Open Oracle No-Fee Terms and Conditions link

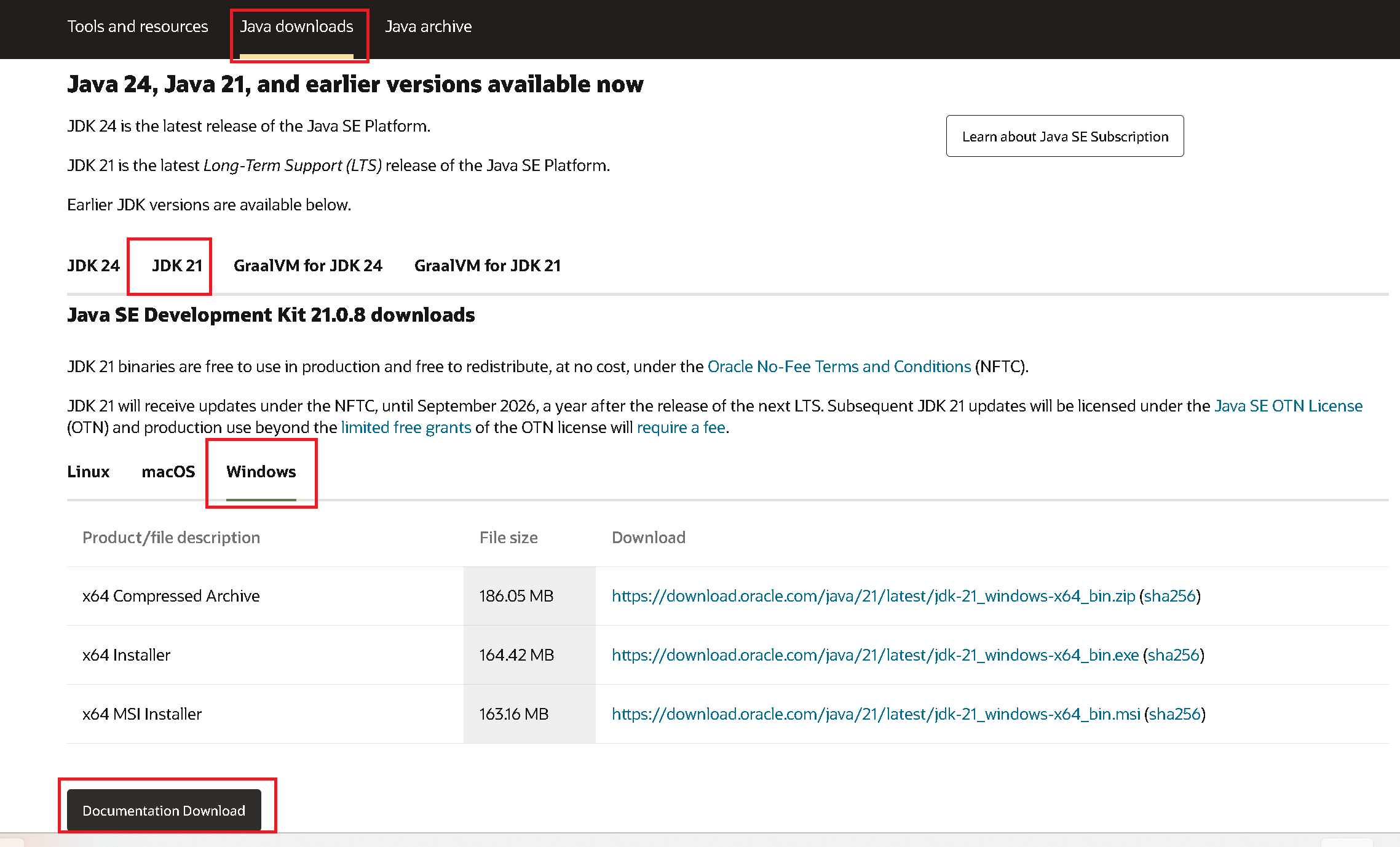point(839,366)
